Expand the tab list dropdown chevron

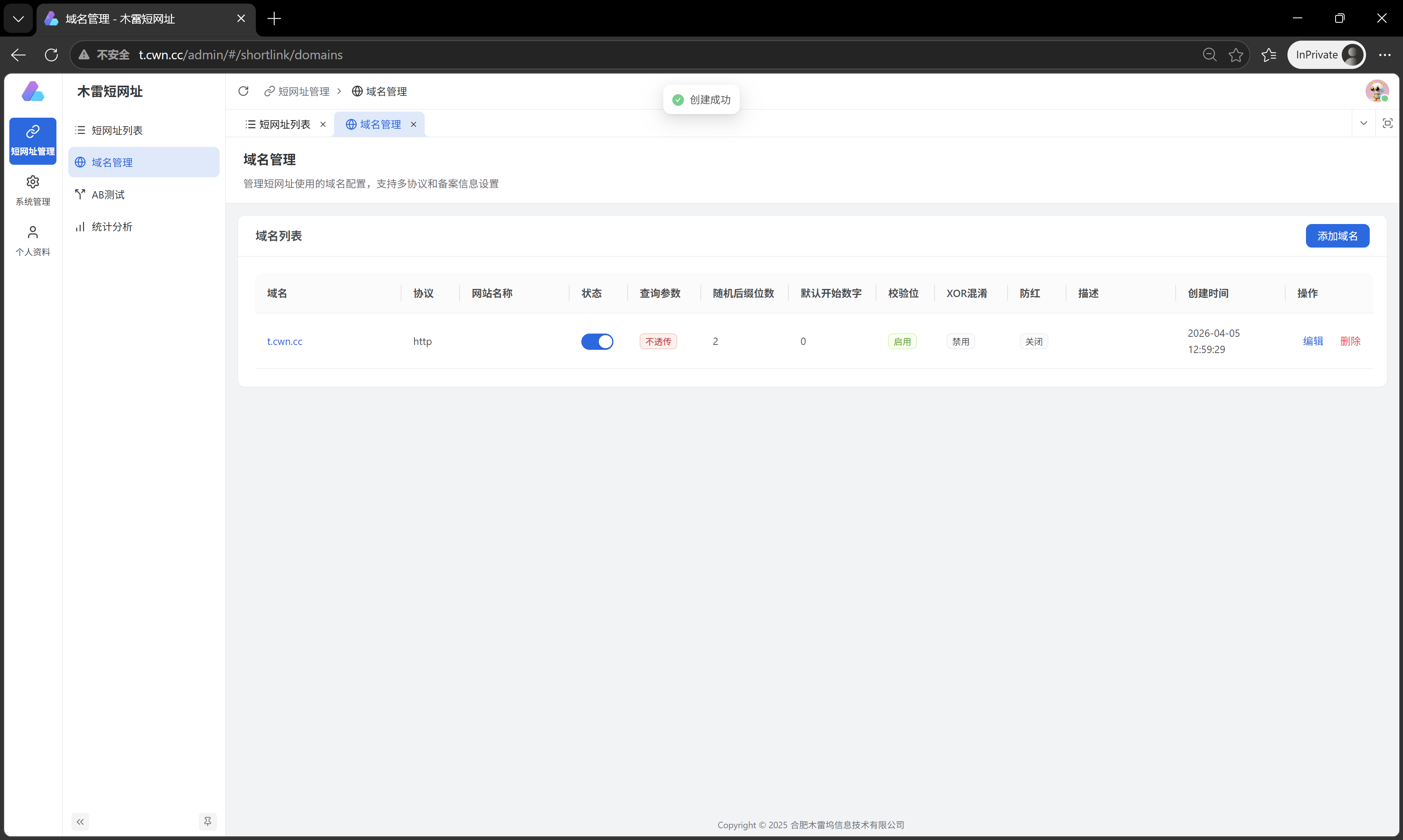click(x=1363, y=123)
